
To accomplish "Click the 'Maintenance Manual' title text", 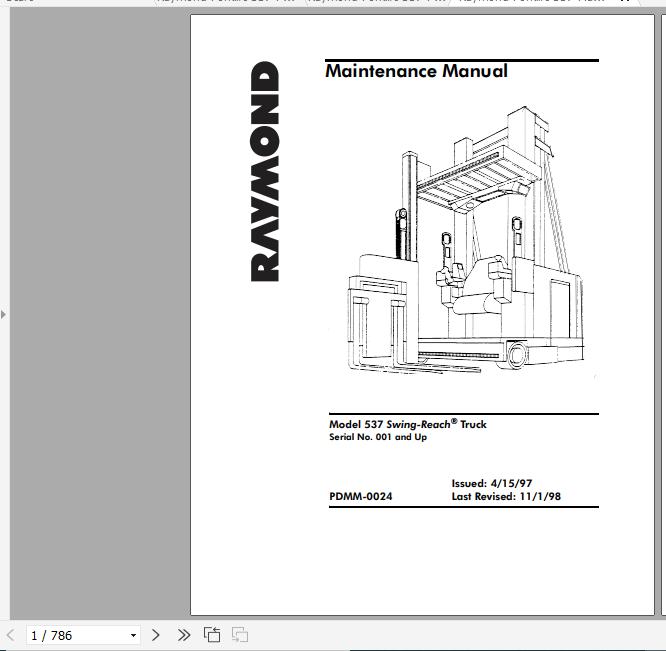I will [x=416, y=71].
